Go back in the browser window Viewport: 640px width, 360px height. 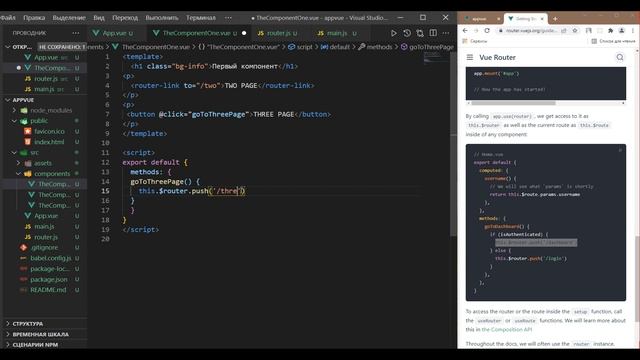(465, 31)
